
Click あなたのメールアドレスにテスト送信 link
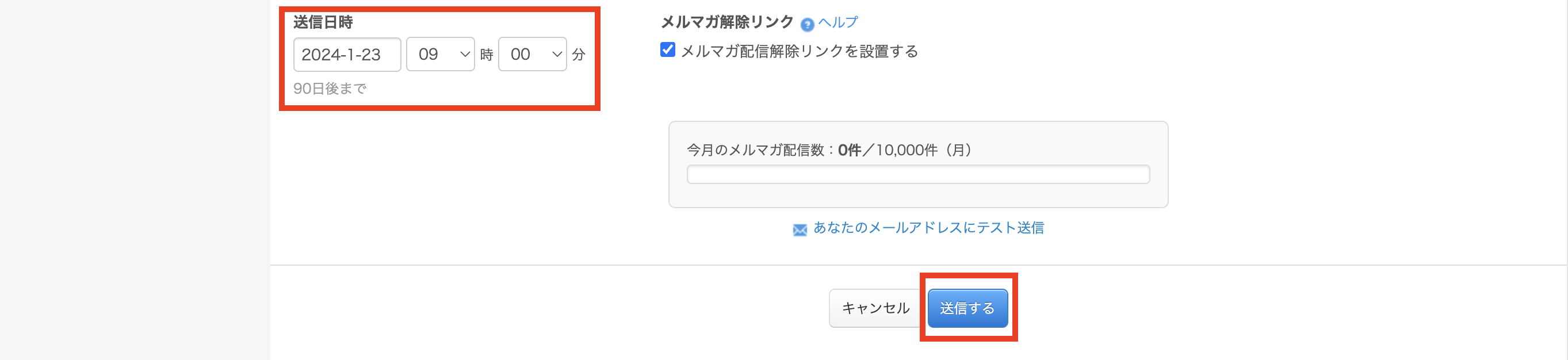[928, 228]
